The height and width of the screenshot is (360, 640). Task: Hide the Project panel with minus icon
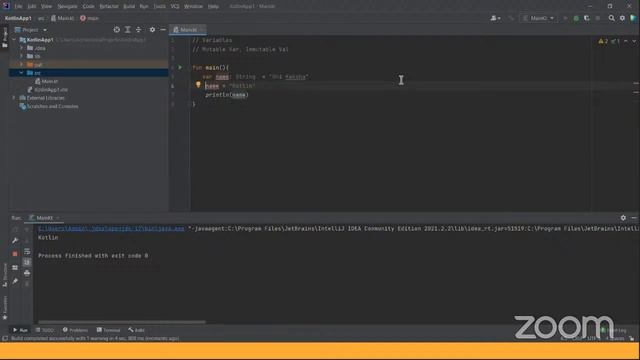163,29
